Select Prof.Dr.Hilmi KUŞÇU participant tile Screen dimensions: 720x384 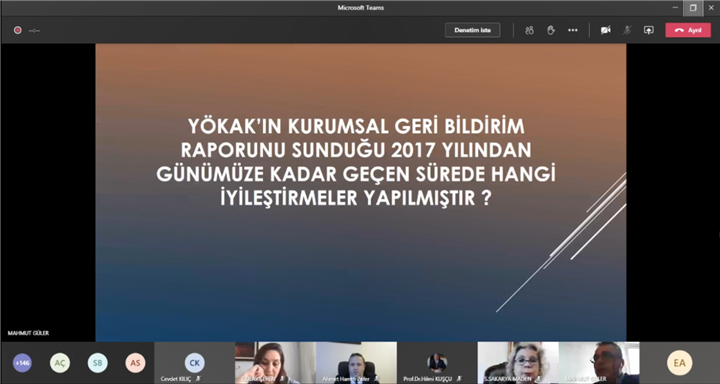click(437, 363)
